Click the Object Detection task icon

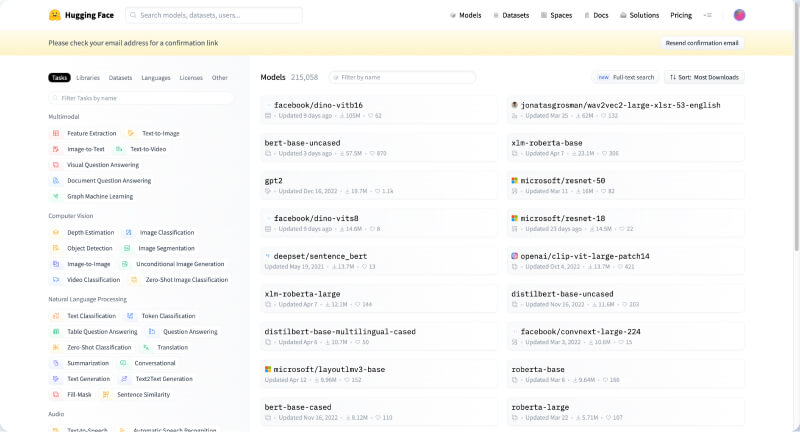56,248
